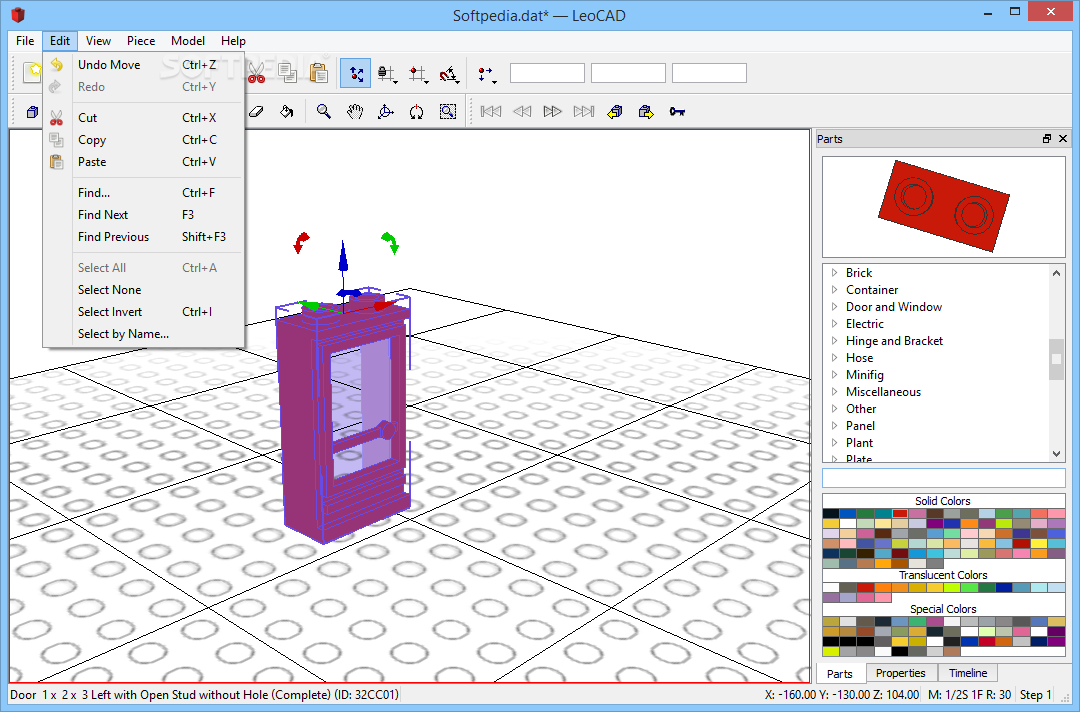Click the red 2x1 plate preview thumbnail
This screenshot has width=1080, height=712.
944,207
